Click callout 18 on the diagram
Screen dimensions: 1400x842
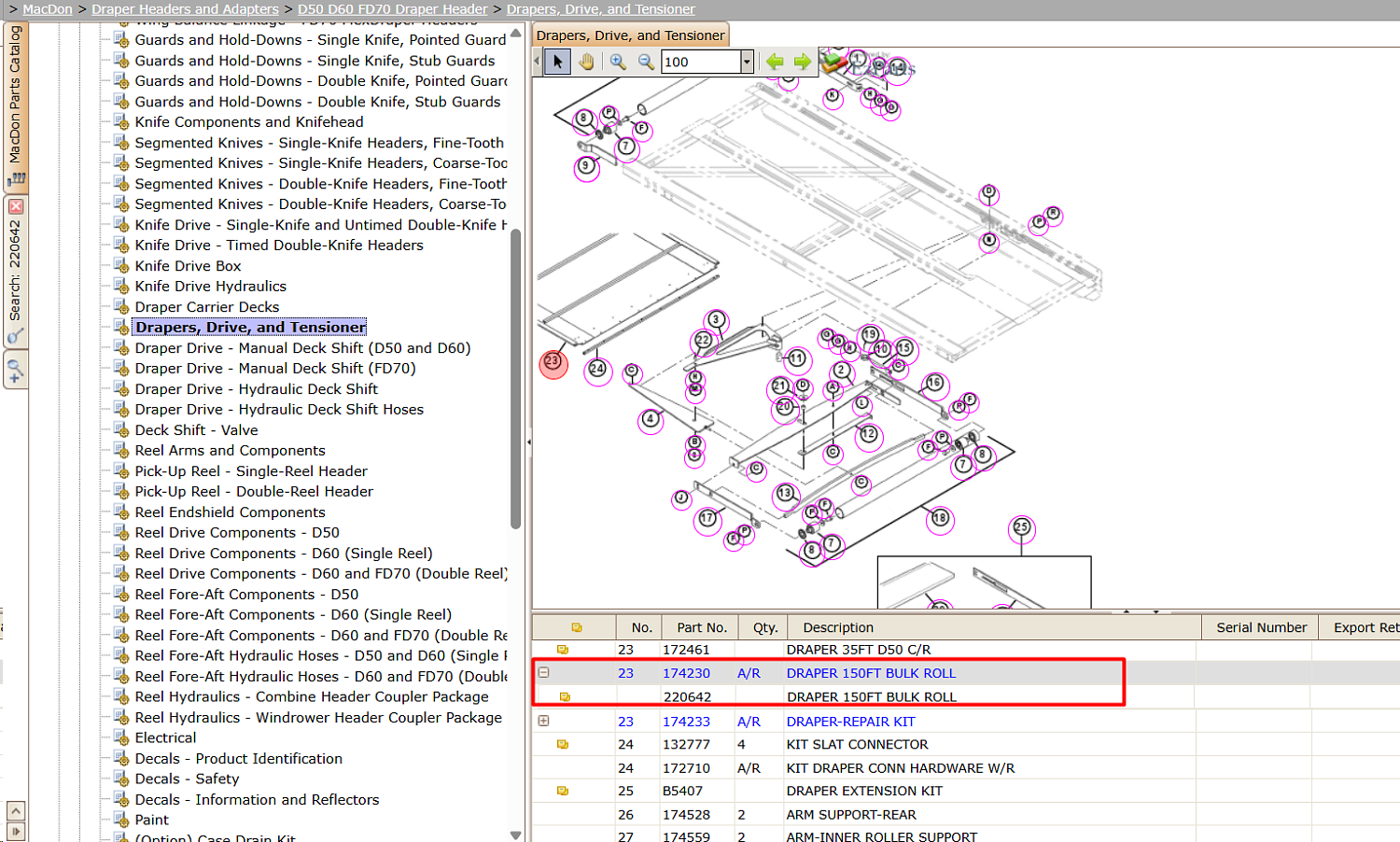pos(939,519)
